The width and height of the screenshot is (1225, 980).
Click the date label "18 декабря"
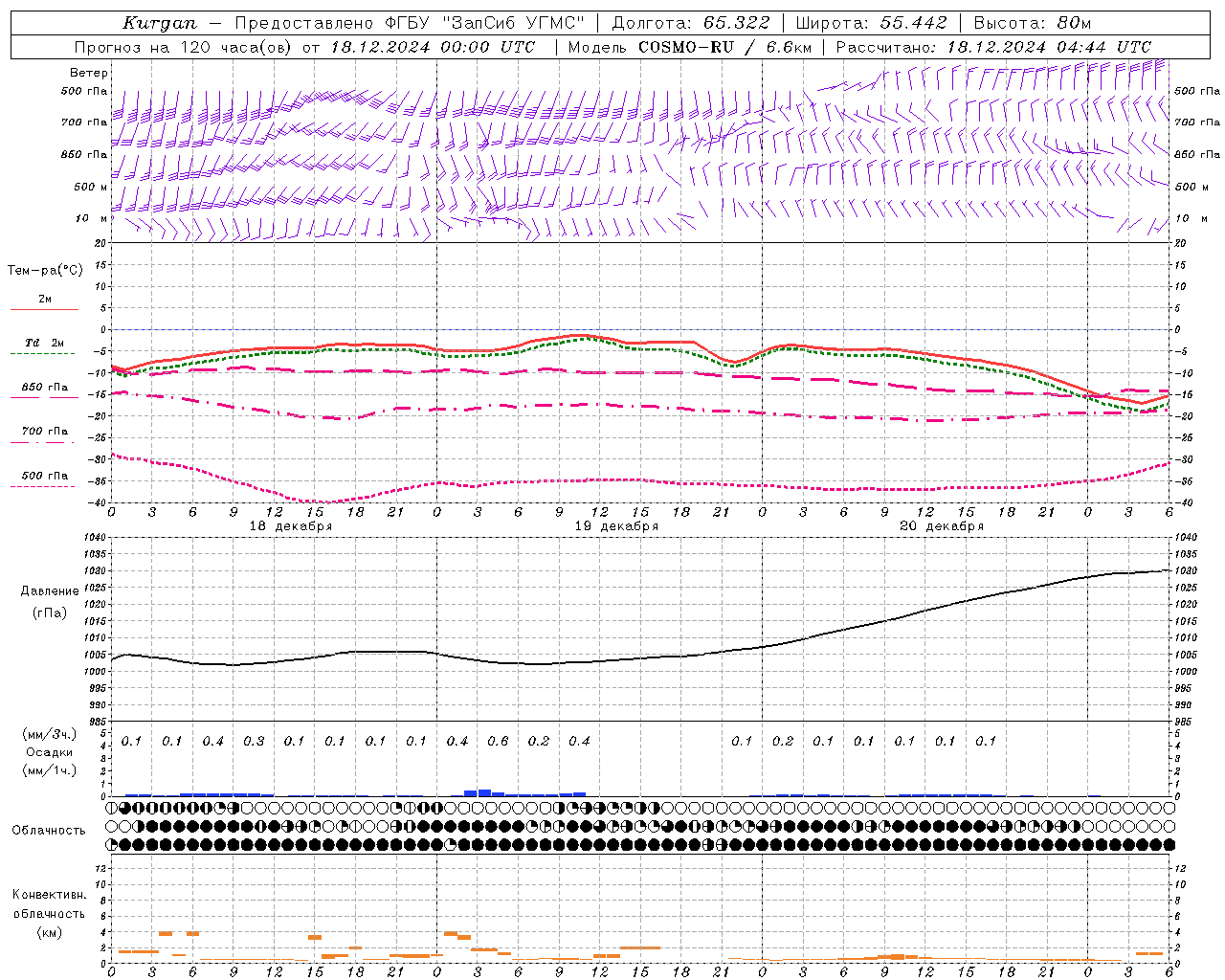pos(291,526)
